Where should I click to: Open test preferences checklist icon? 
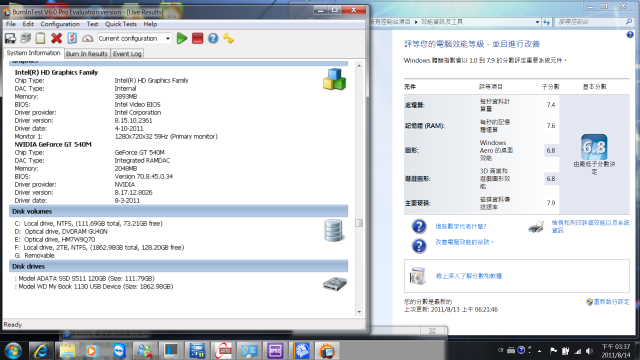coord(72,38)
